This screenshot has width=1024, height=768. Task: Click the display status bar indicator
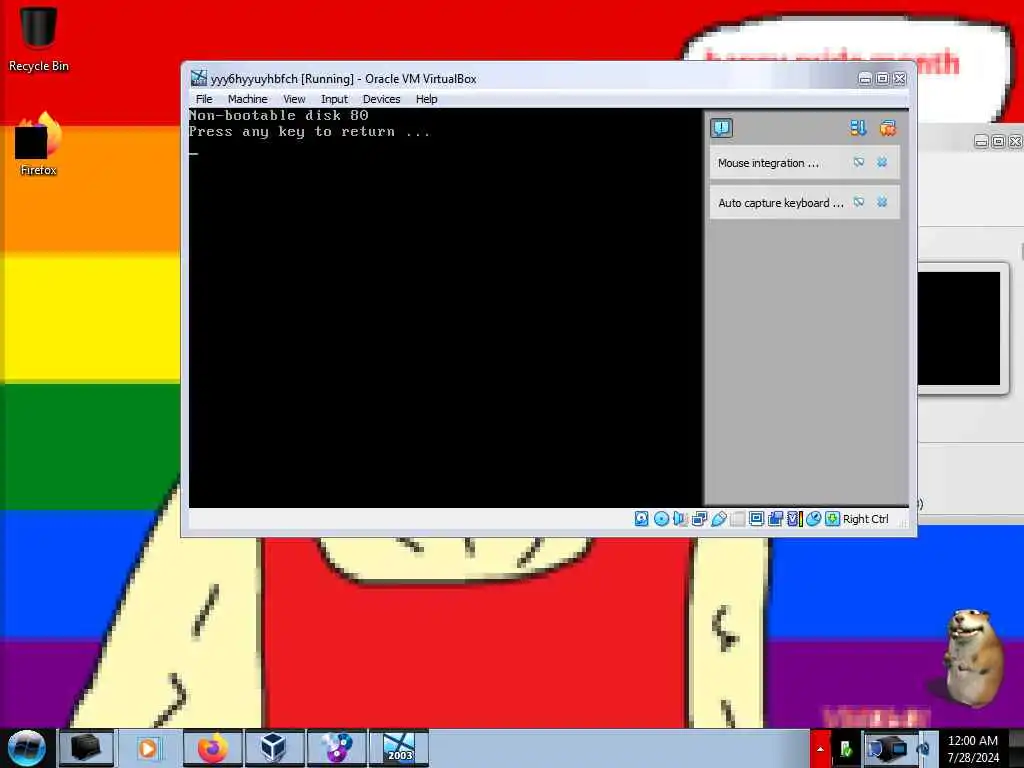click(756, 519)
